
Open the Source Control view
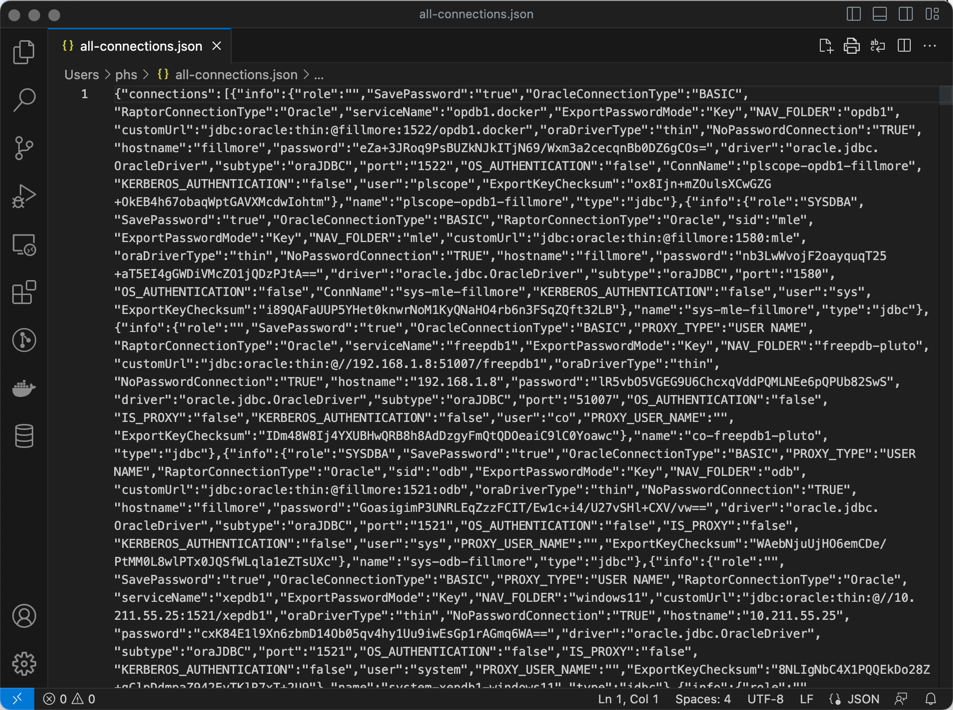[x=24, y=148]
